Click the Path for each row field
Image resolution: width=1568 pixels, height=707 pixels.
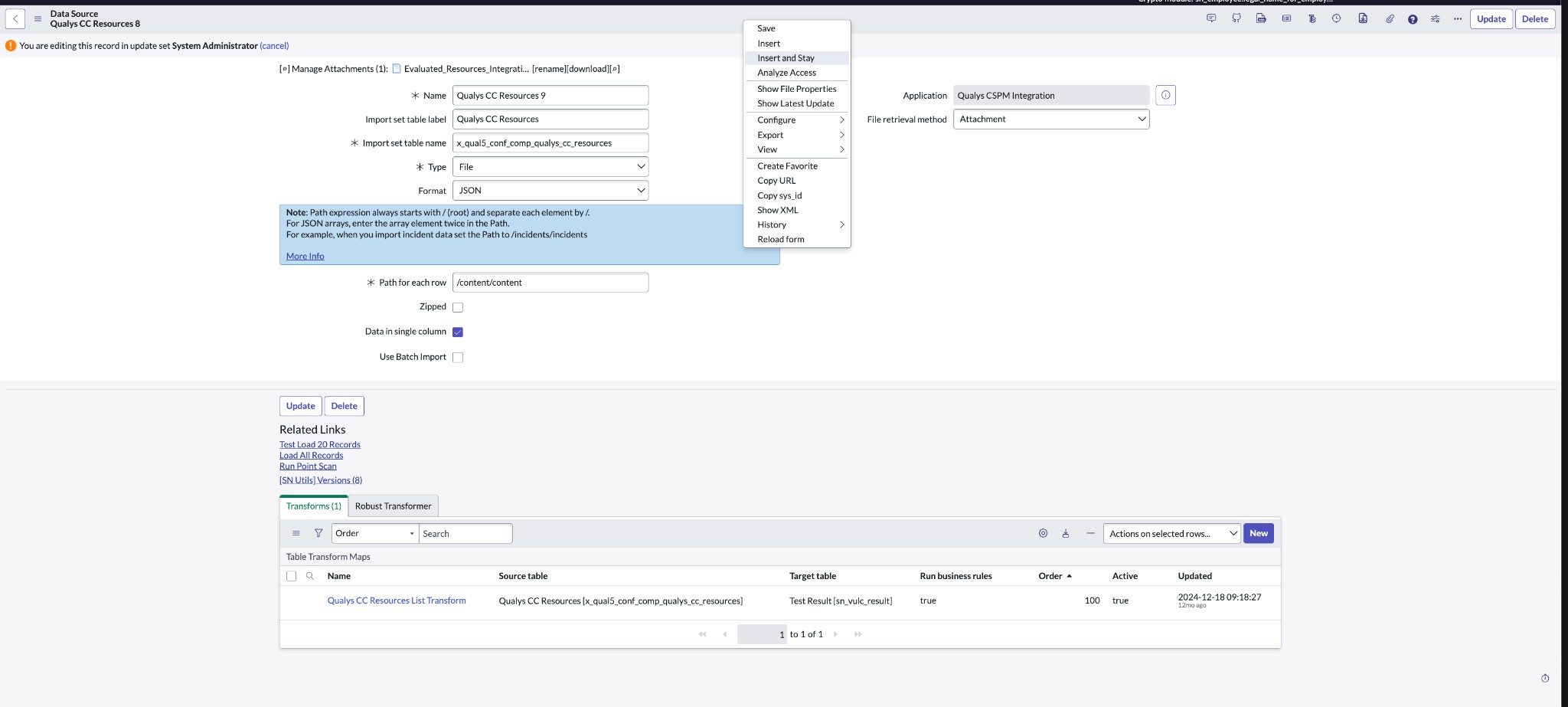coord(550,282)
